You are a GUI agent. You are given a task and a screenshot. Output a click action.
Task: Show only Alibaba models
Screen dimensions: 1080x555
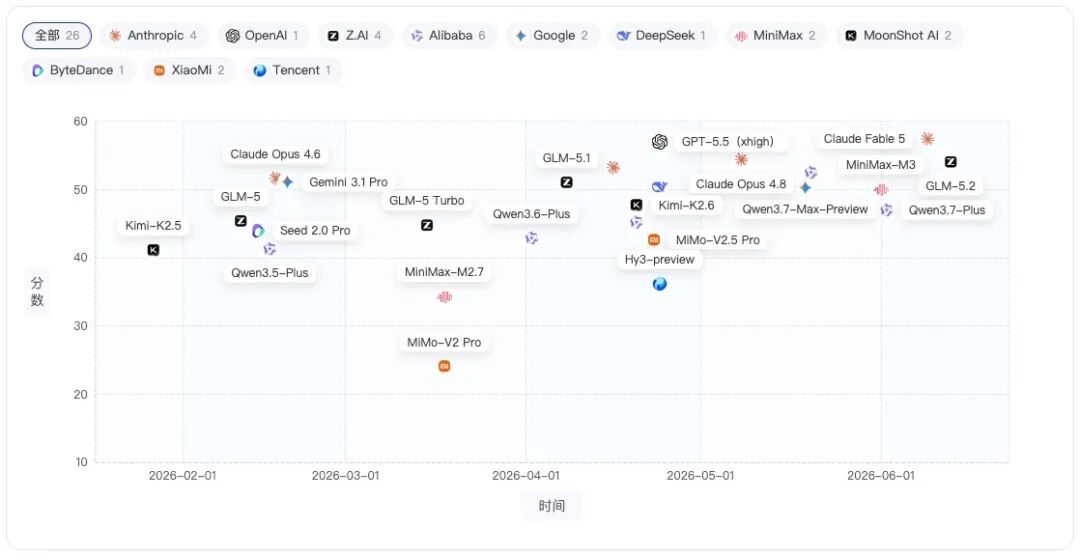coord(448,36)
